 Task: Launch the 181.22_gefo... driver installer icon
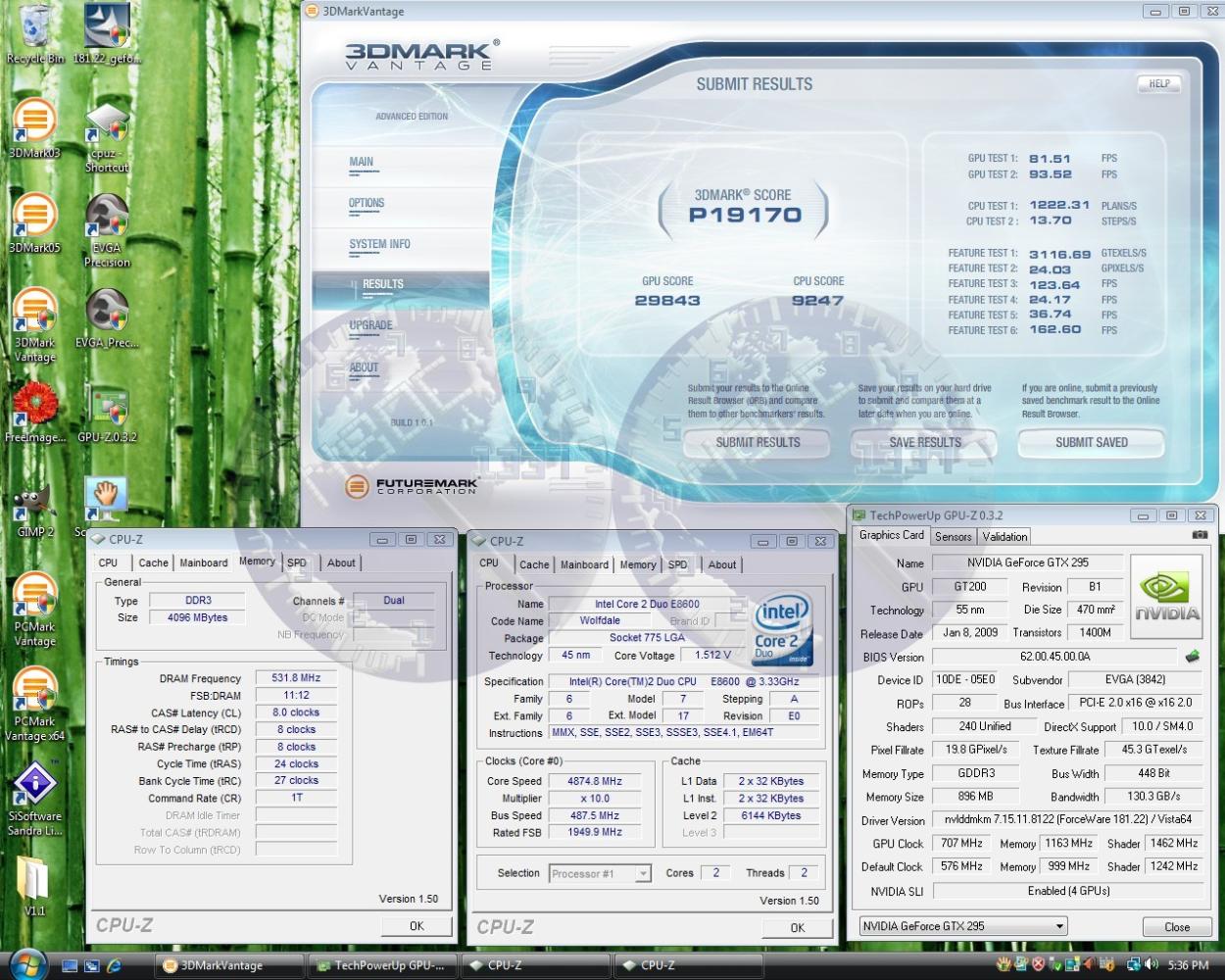click(107, 34)
